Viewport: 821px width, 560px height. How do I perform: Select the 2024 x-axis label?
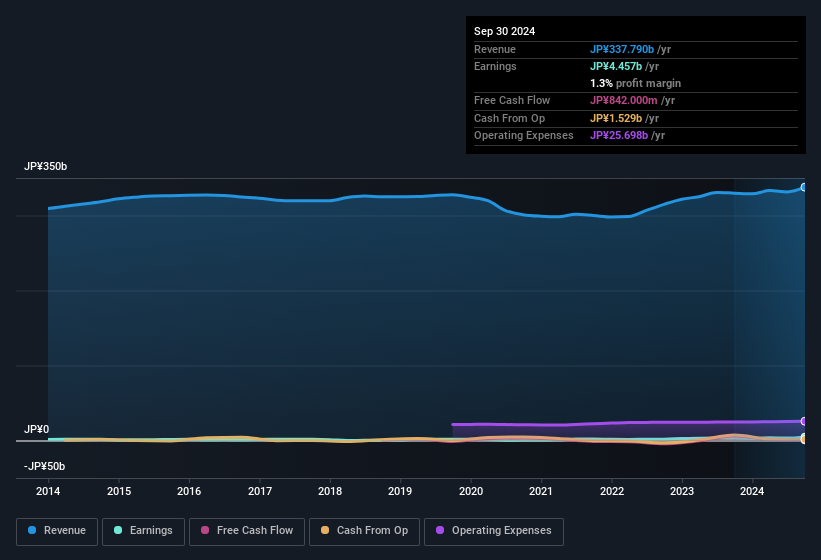(752, 491)
